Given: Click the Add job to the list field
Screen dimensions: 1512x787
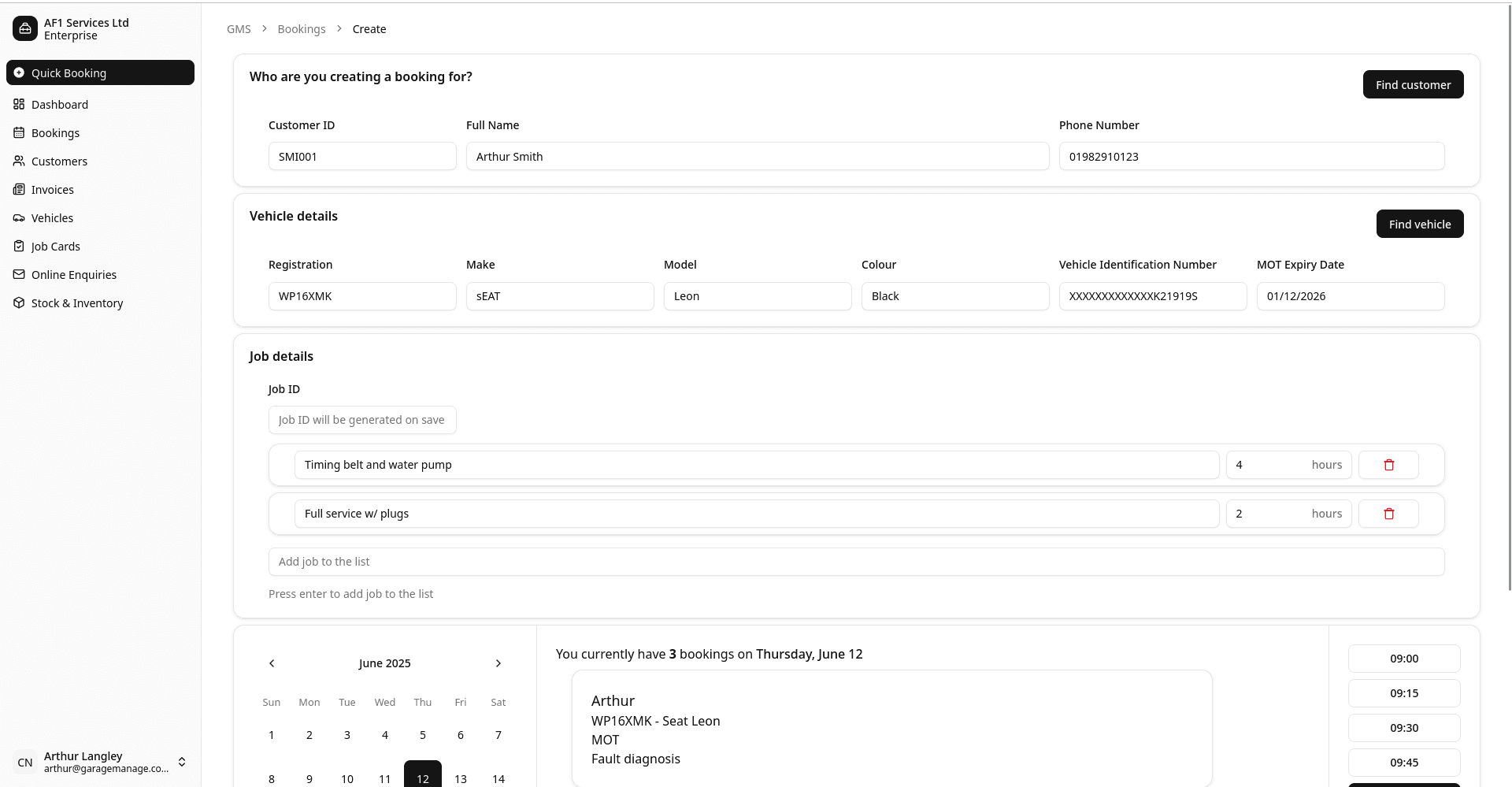Looking at the screenshot, I should point(856,562).
